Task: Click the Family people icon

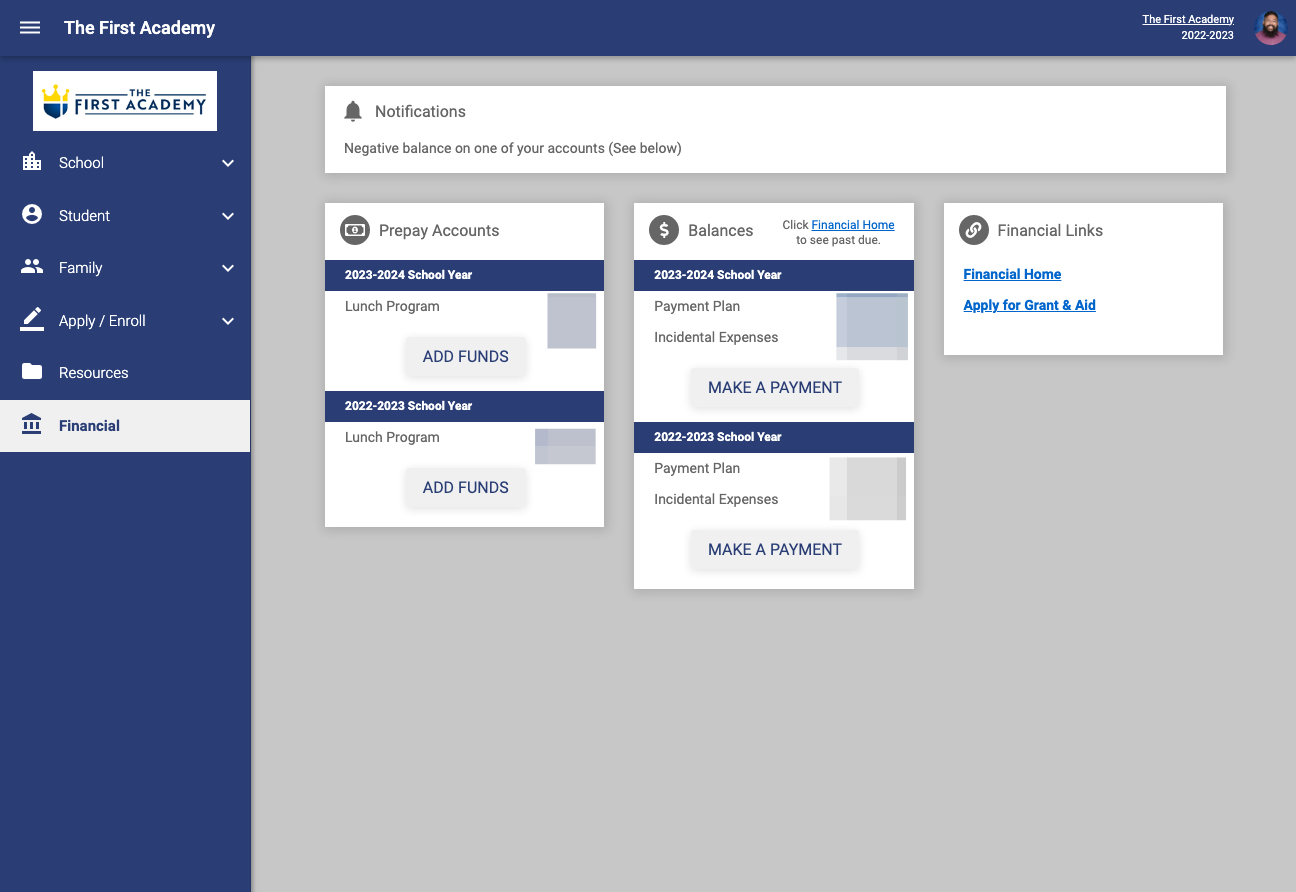Action: (x=32, y=267)
